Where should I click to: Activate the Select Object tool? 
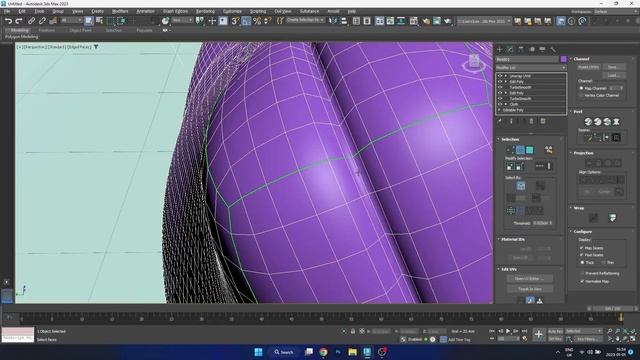pyautogui.click(x=89, y=21)
